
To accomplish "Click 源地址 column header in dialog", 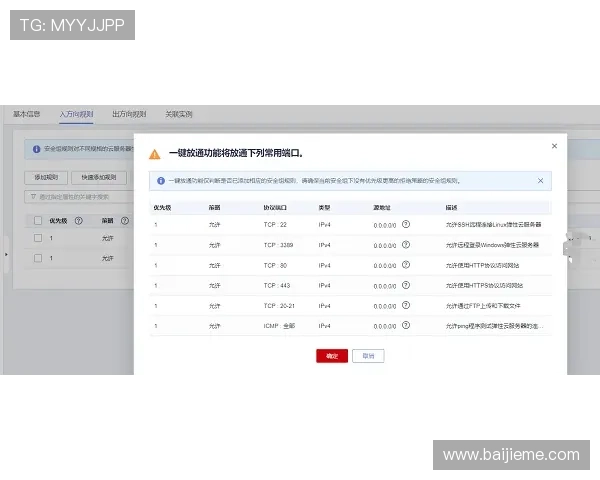I will coord(382,207).
